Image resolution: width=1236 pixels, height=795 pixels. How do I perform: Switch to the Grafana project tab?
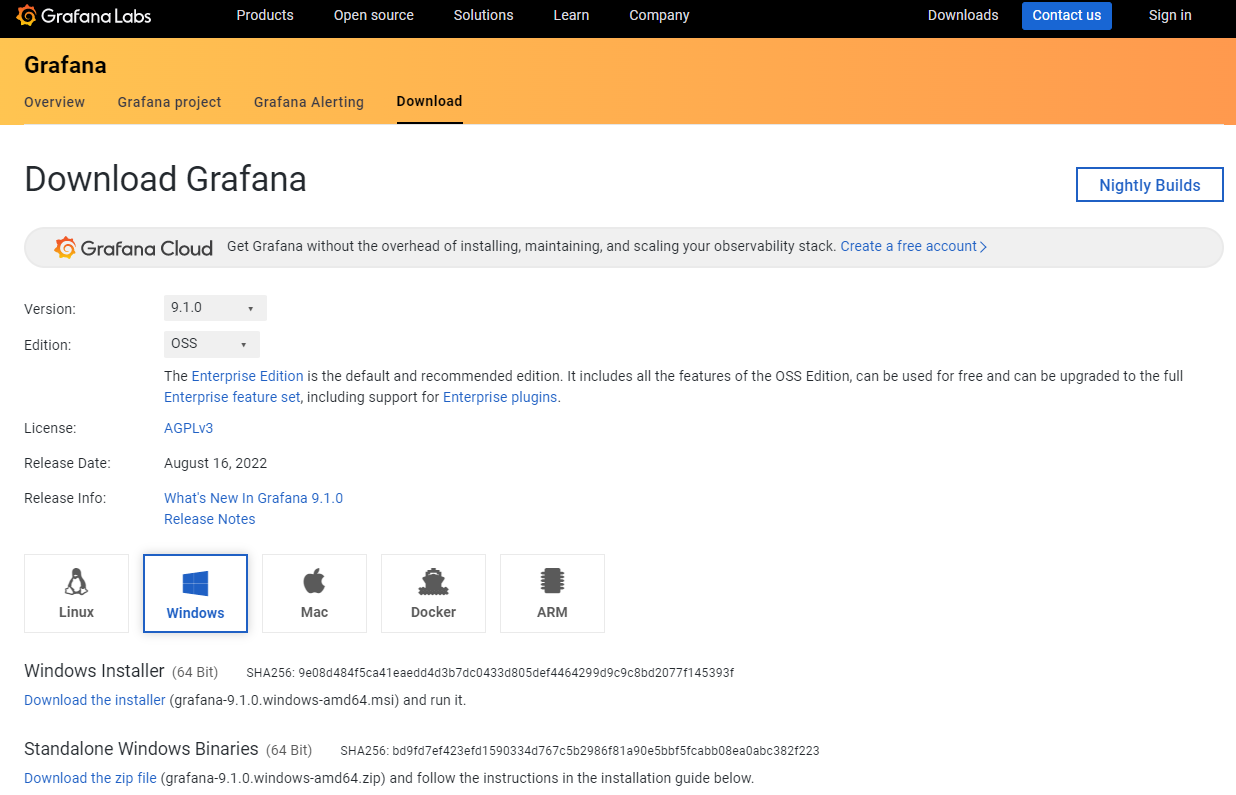click(x=169, y=102)
